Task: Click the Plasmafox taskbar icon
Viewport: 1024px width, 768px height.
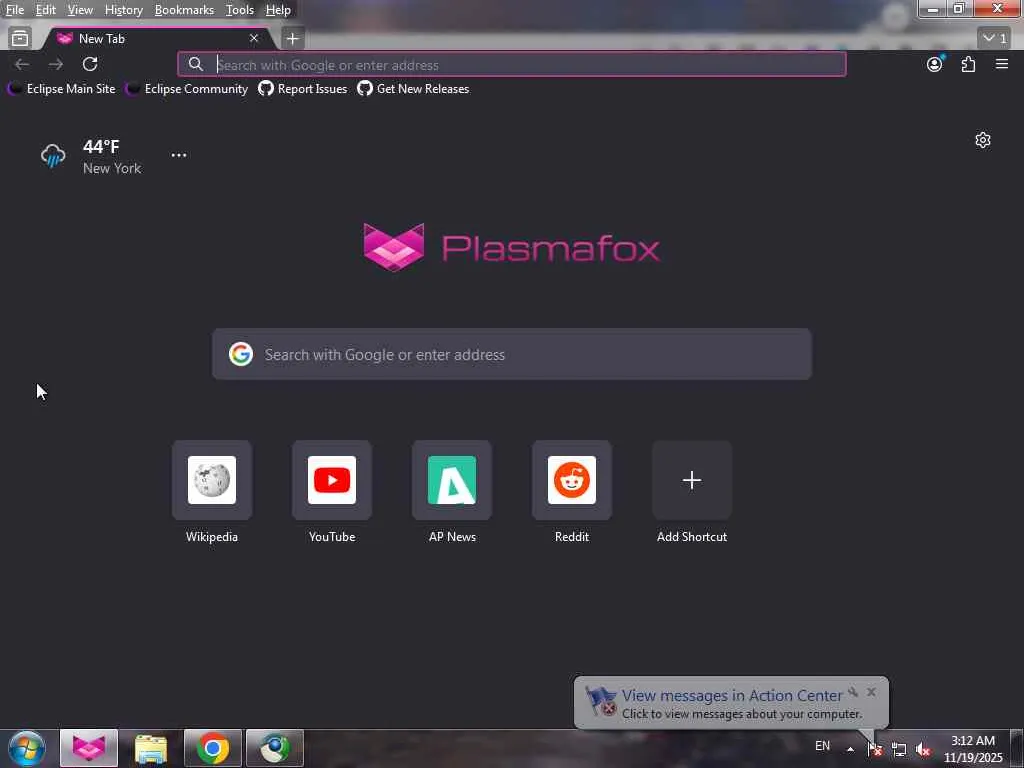Action: point(89,748)
